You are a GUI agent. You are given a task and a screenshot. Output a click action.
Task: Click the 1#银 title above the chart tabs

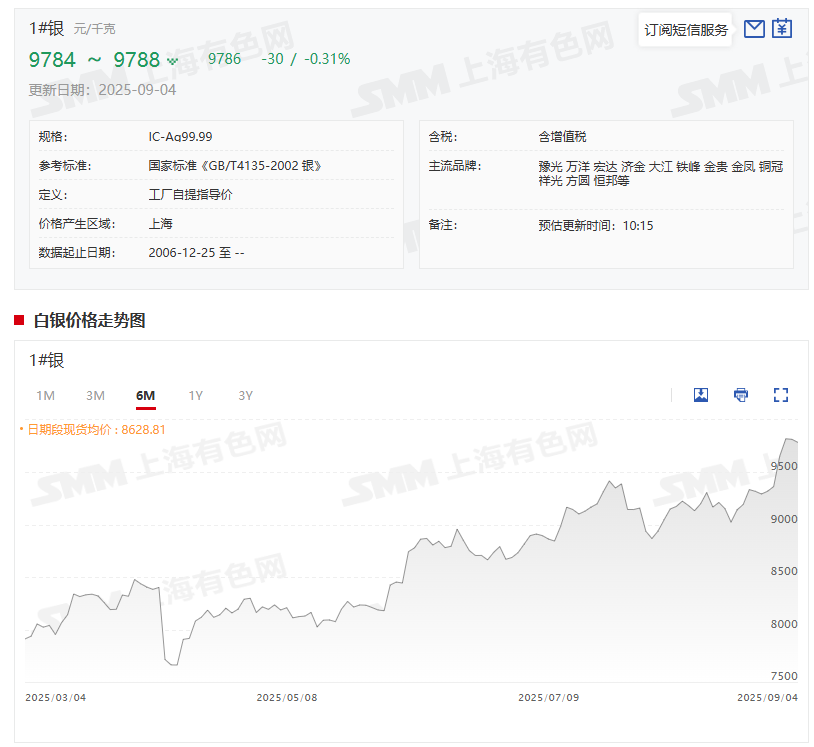(x=46, y=361)
